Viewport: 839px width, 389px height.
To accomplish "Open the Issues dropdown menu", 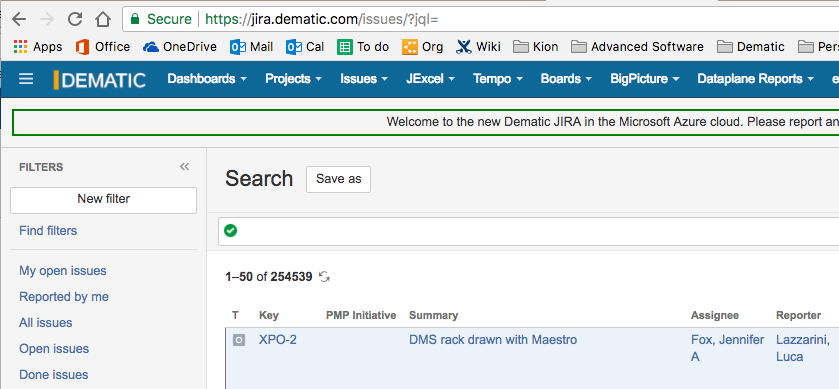I will click(364, 79).
